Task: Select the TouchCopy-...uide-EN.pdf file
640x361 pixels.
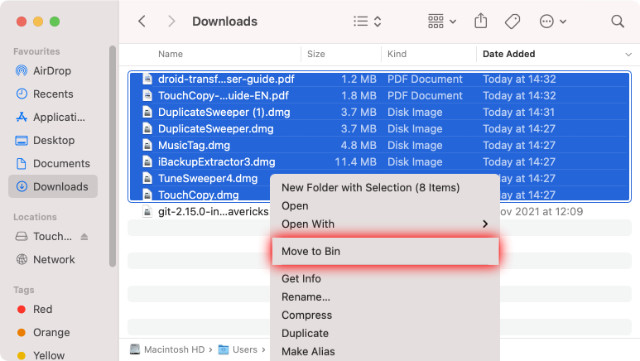Action: point(380,96)
